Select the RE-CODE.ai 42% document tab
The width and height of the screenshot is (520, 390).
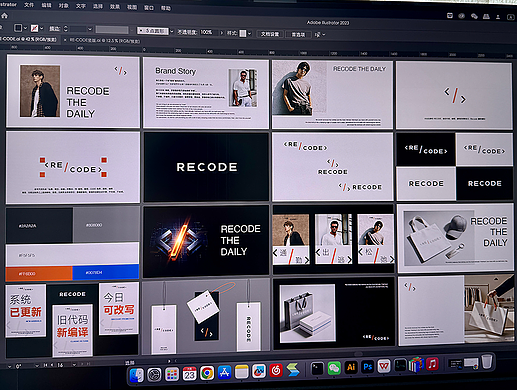(29, 39)
